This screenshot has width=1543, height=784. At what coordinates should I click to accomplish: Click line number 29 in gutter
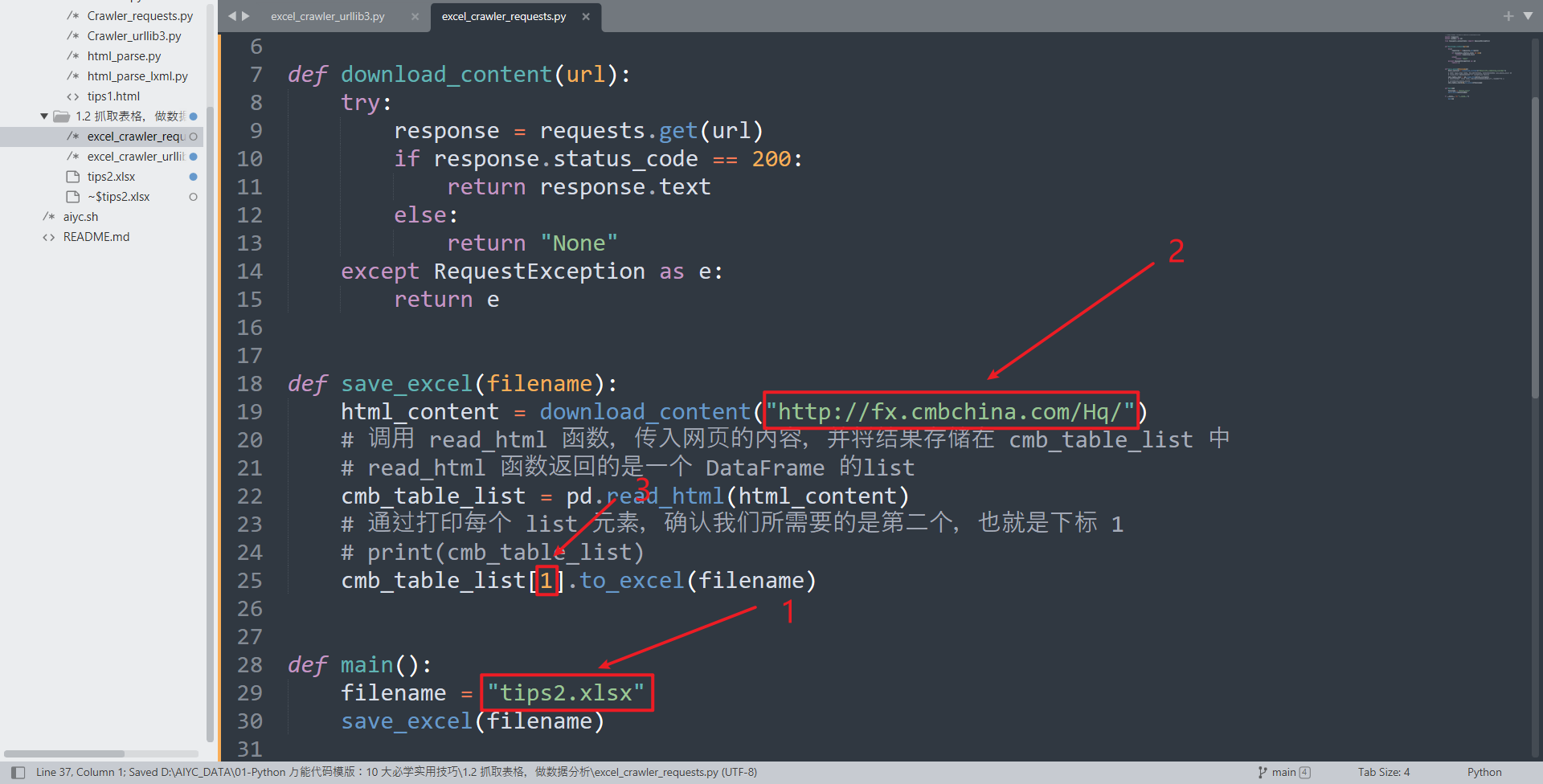pos(249,693)
